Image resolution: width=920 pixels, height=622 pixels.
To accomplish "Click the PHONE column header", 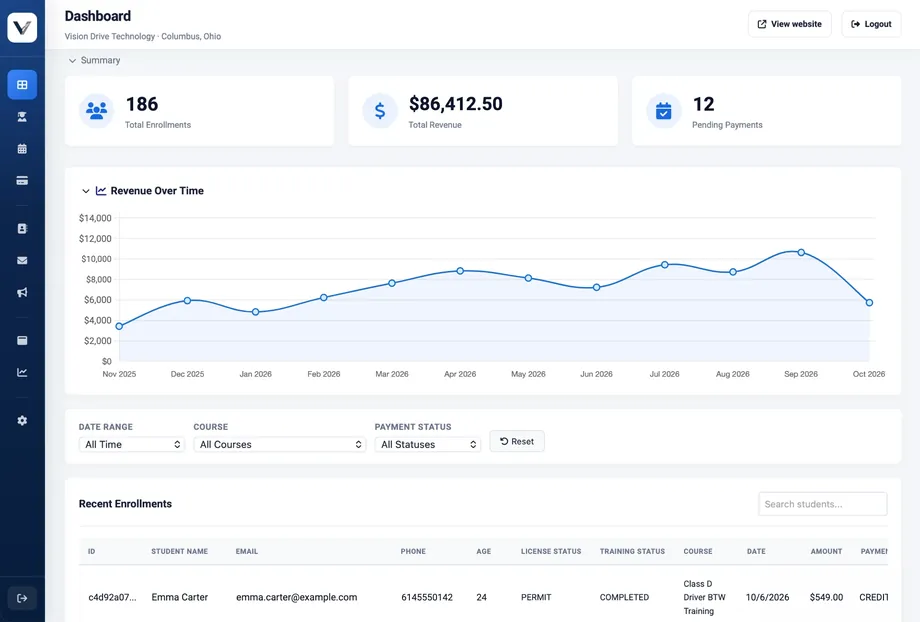I will (x=413, y=552).
